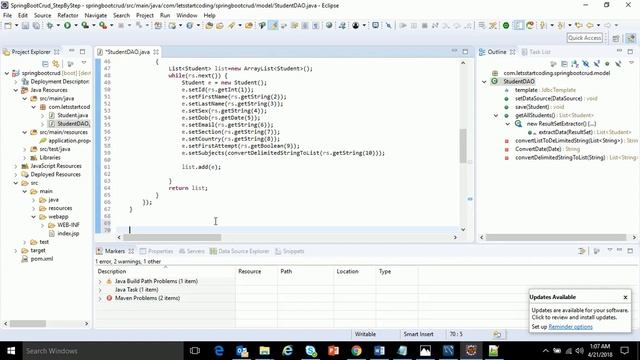640x360 pixels.
Task: Expand the target folder
Action: pyautogui.click(x=16, y=251)
